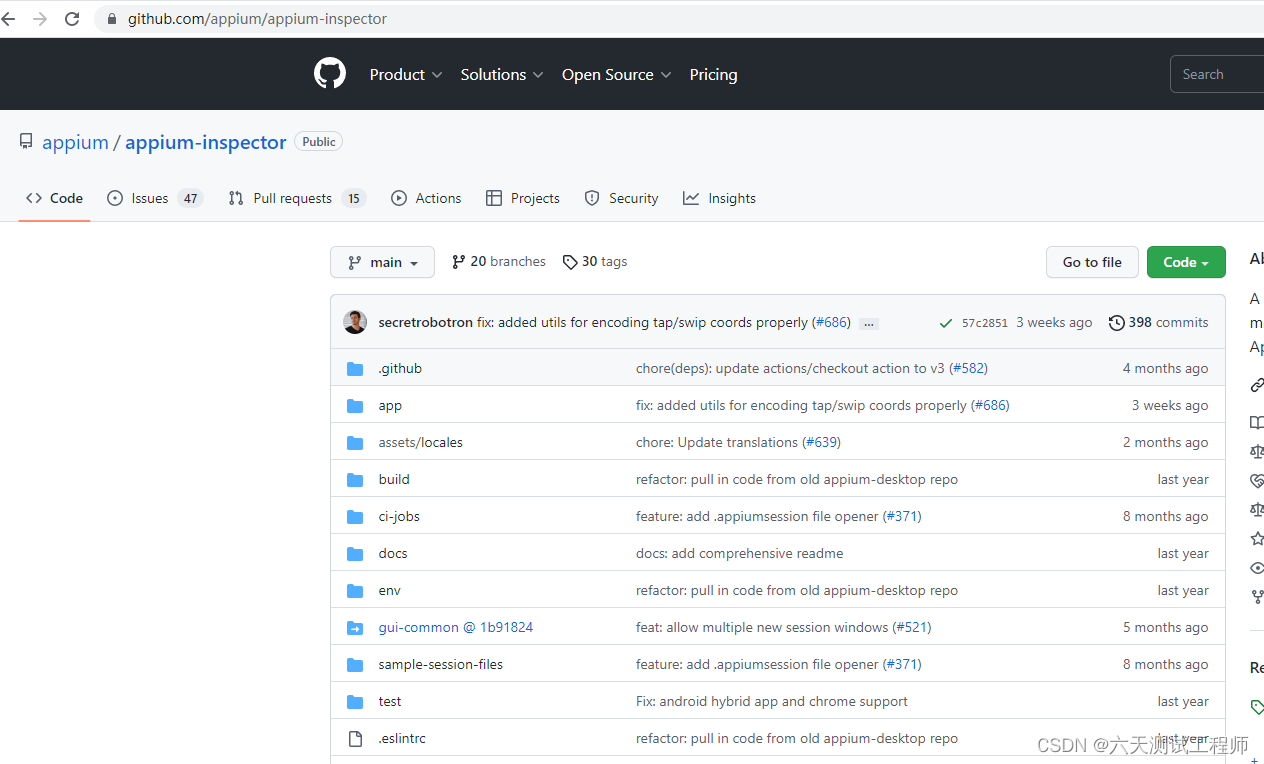Open pull request #582 link
The width and height of the screenshot is (1264, 764).
coord(970,369)
